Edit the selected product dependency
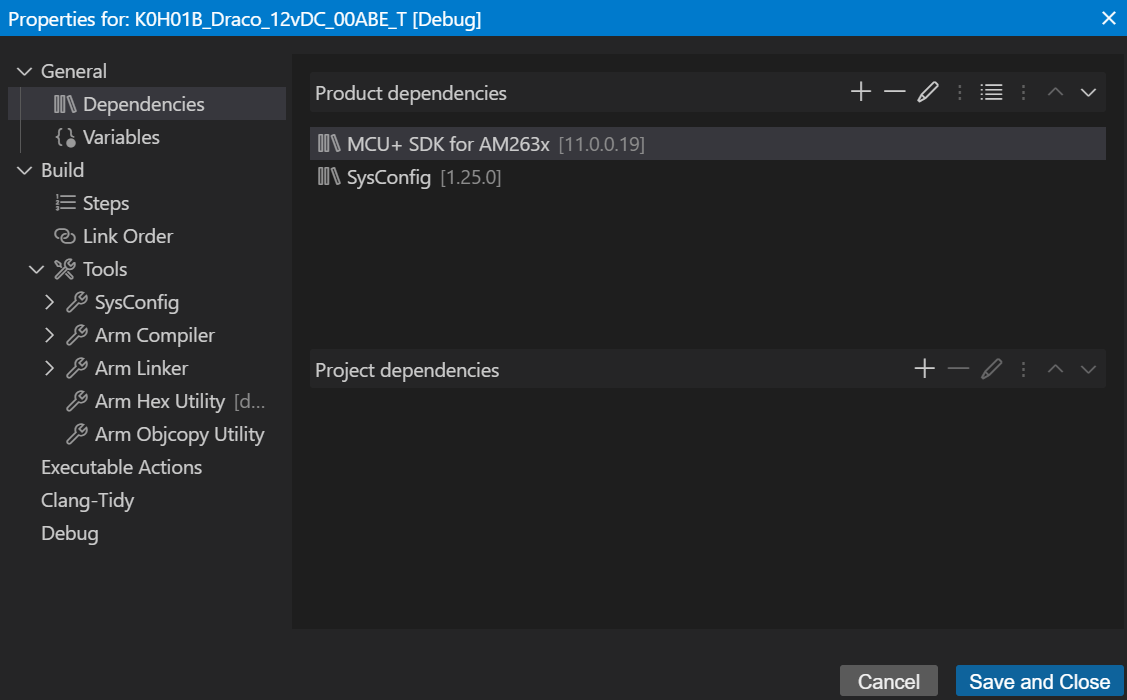1127x700 pixels. click(x=928, y=93)
